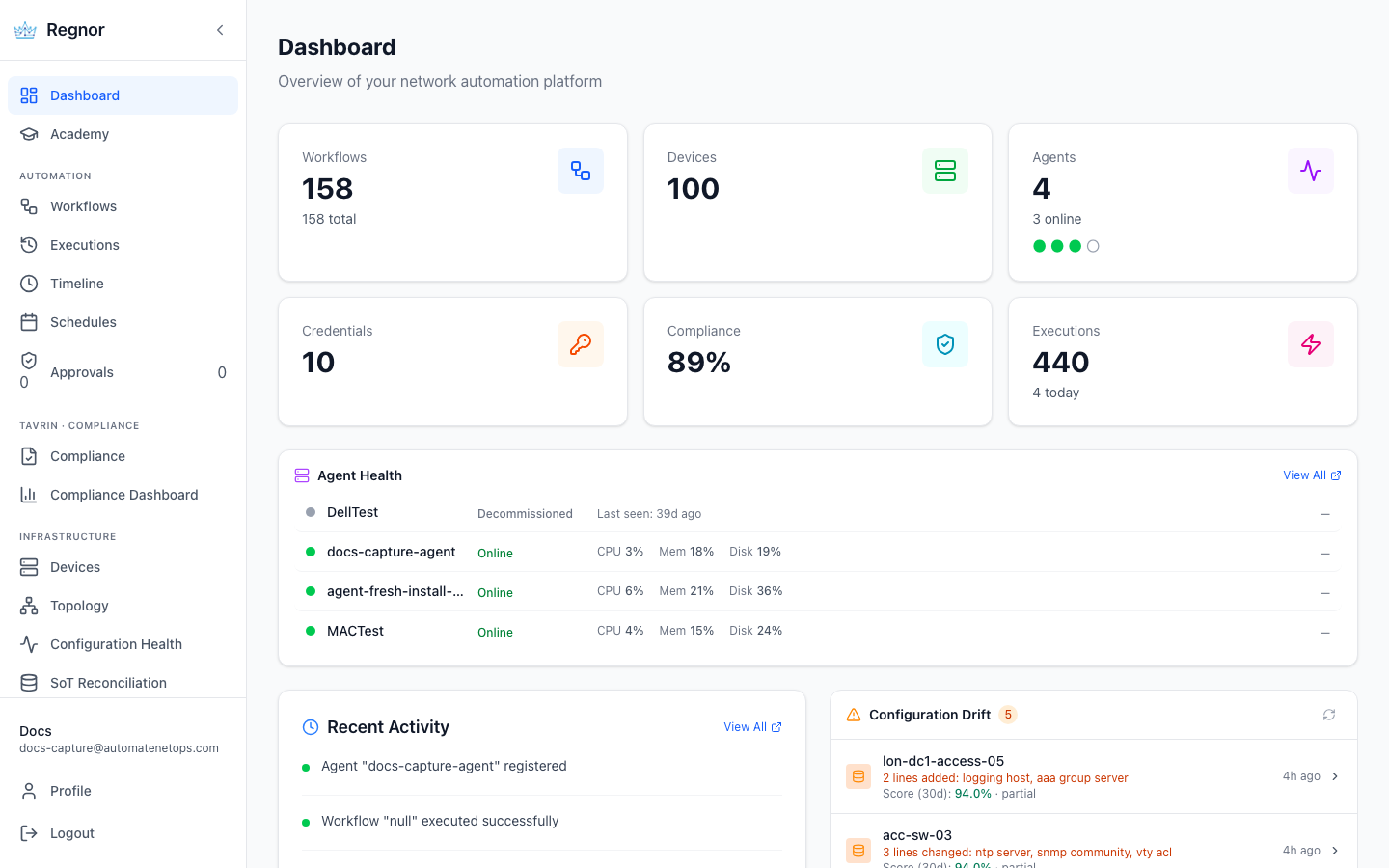Open the Executions page in sidebar
Image resolution: width=1389 pixels, height=868 pixels.
pos(123,245)
